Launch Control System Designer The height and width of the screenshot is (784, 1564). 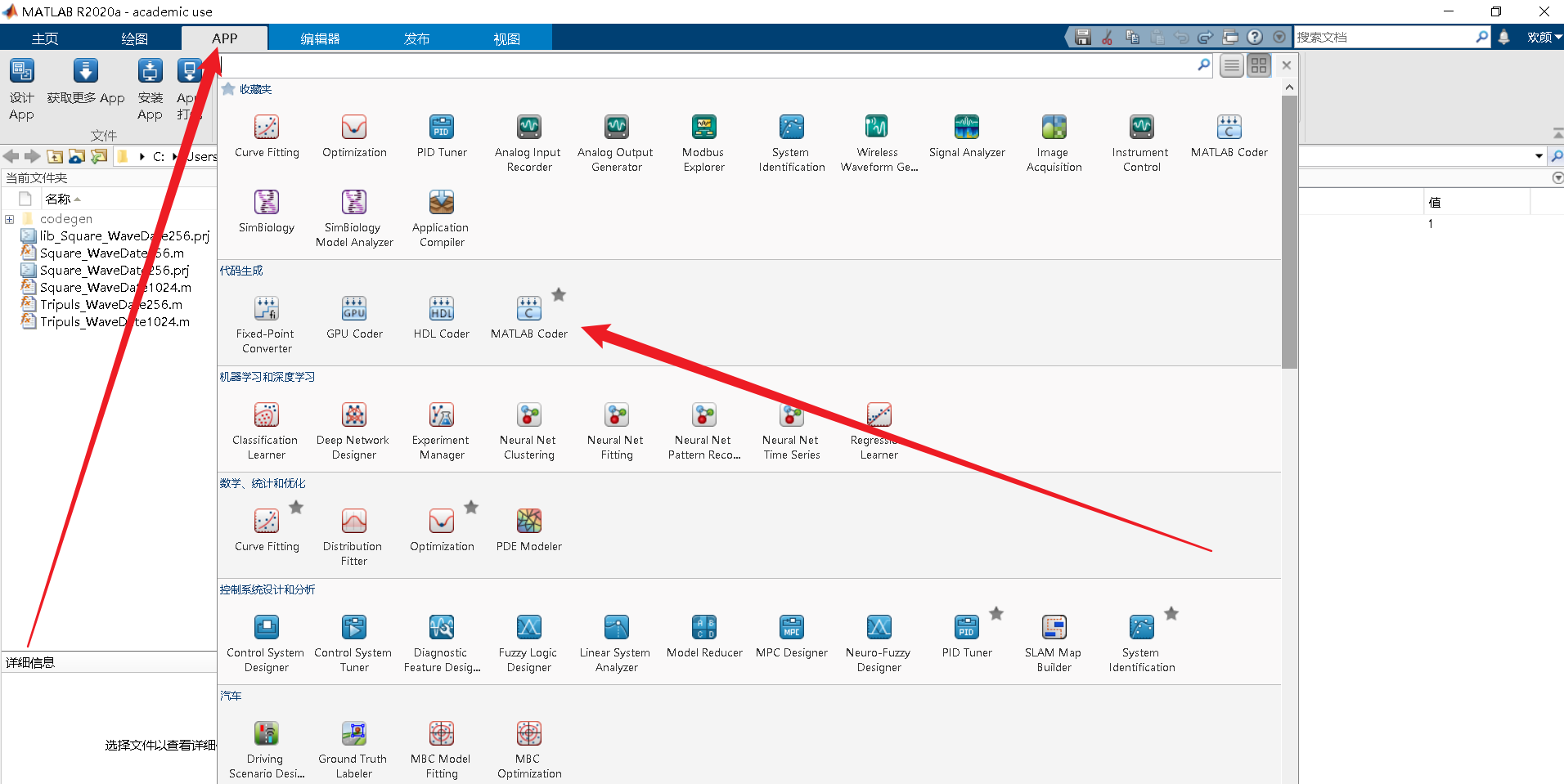(267, 643)
